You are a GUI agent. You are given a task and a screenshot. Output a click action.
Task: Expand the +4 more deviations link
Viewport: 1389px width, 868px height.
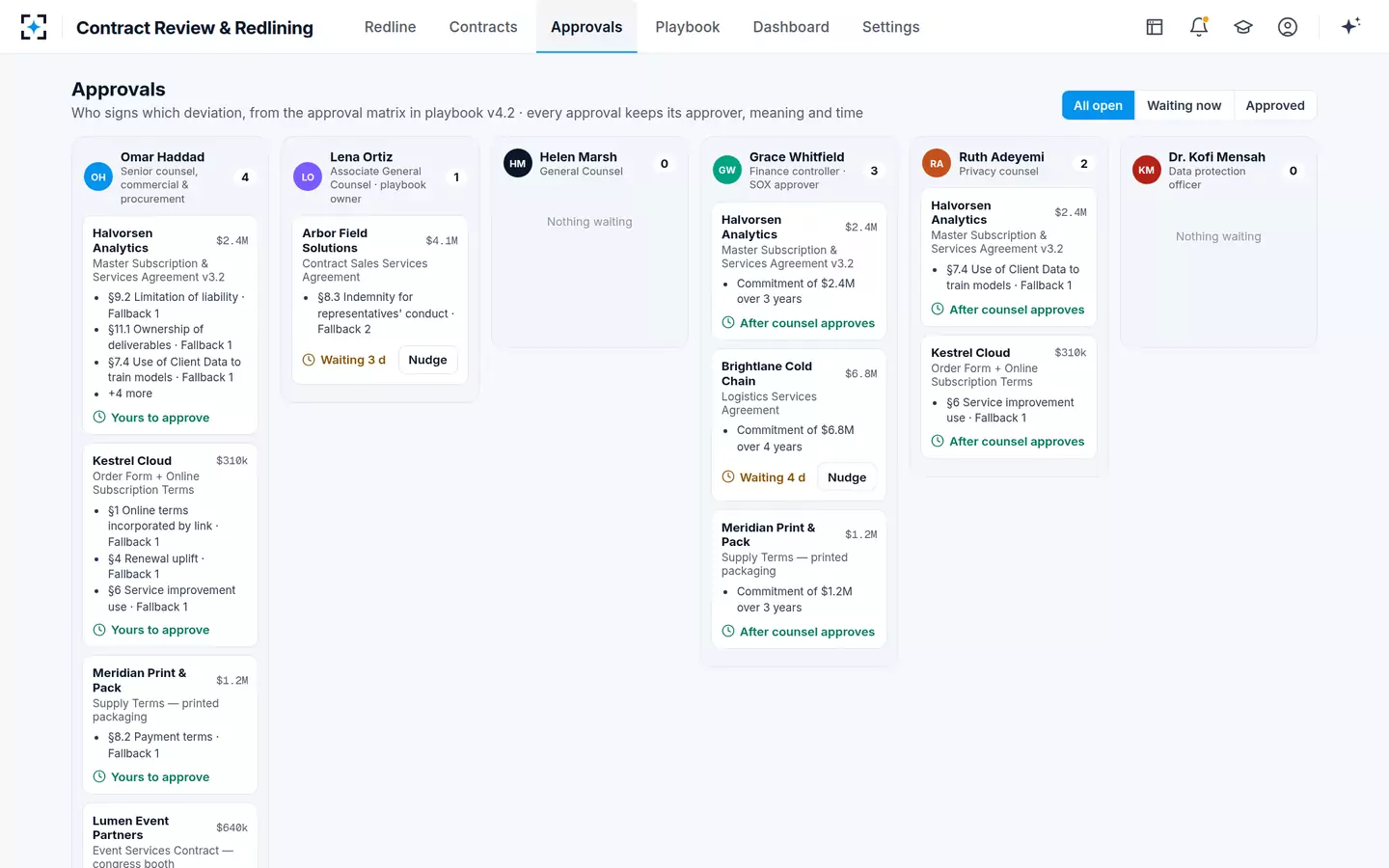tap(130, 393)
